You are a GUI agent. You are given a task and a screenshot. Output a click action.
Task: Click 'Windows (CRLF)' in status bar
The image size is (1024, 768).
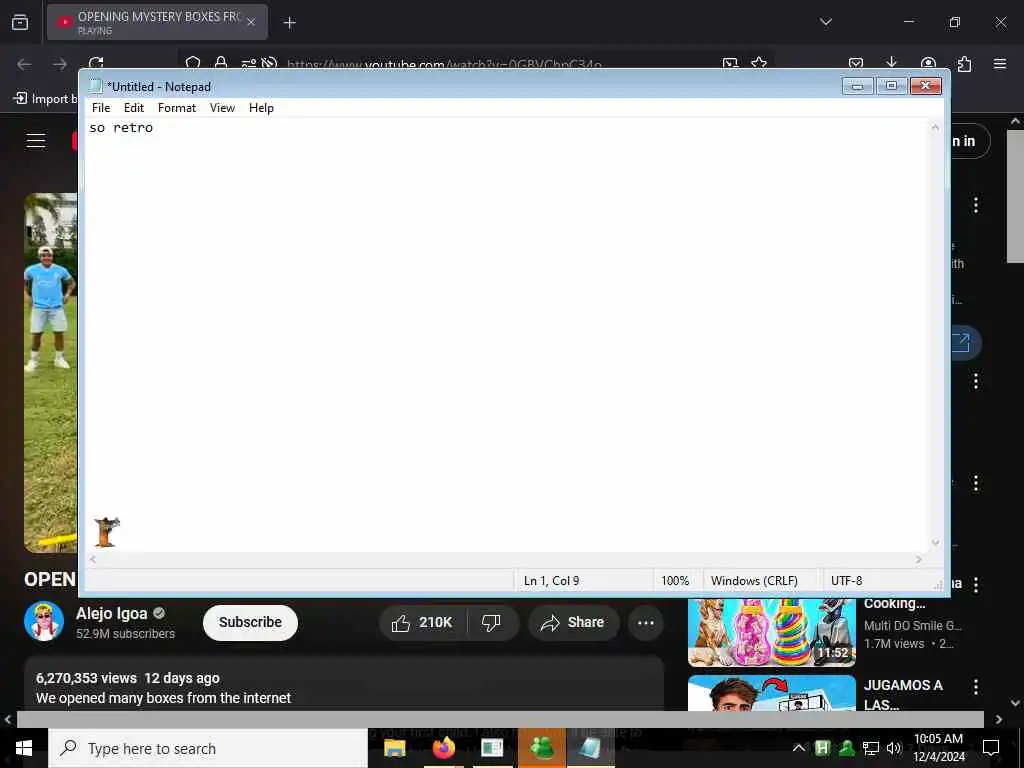pos(754,581)
